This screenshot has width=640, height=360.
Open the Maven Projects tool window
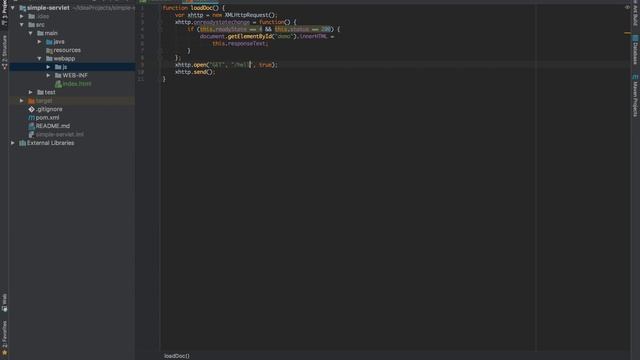(x=635, y=96)
